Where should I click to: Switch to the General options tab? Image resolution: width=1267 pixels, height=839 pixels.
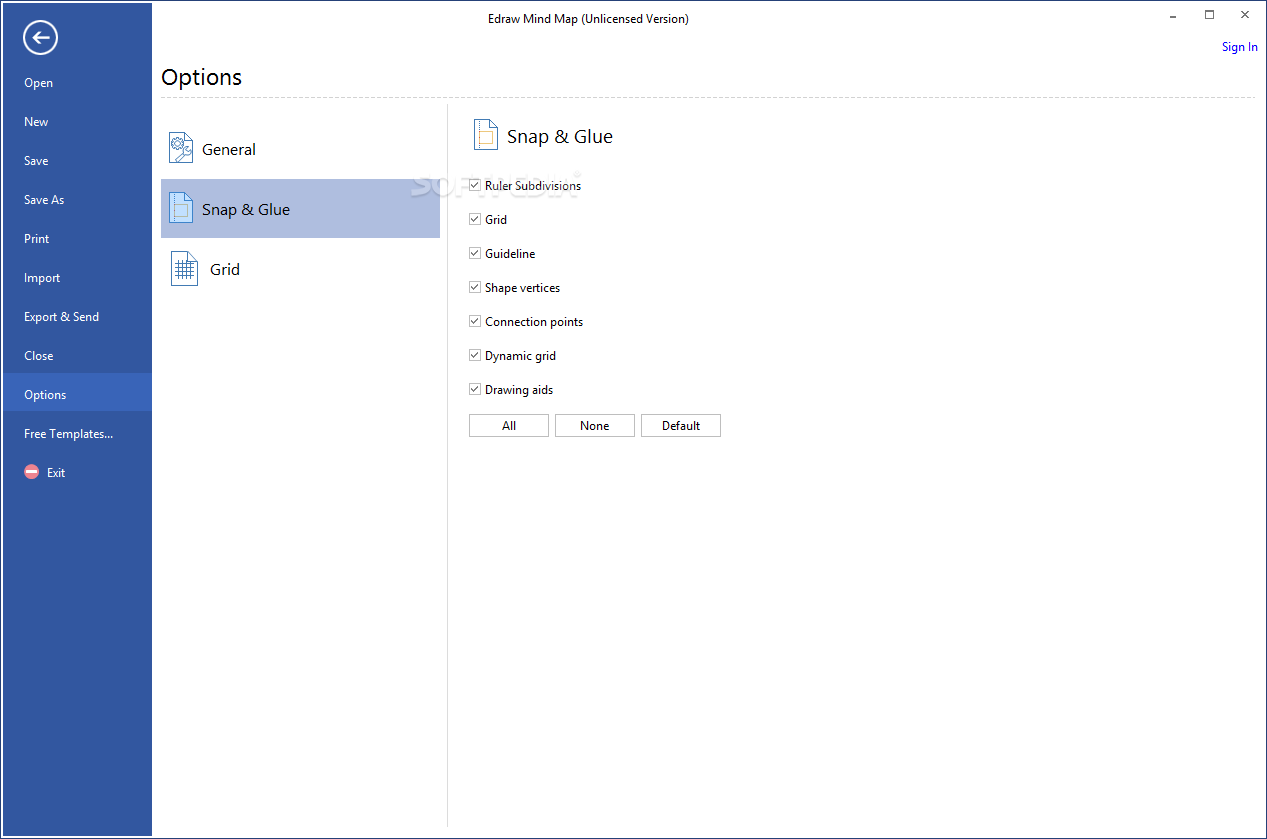(x=300, y=149)
